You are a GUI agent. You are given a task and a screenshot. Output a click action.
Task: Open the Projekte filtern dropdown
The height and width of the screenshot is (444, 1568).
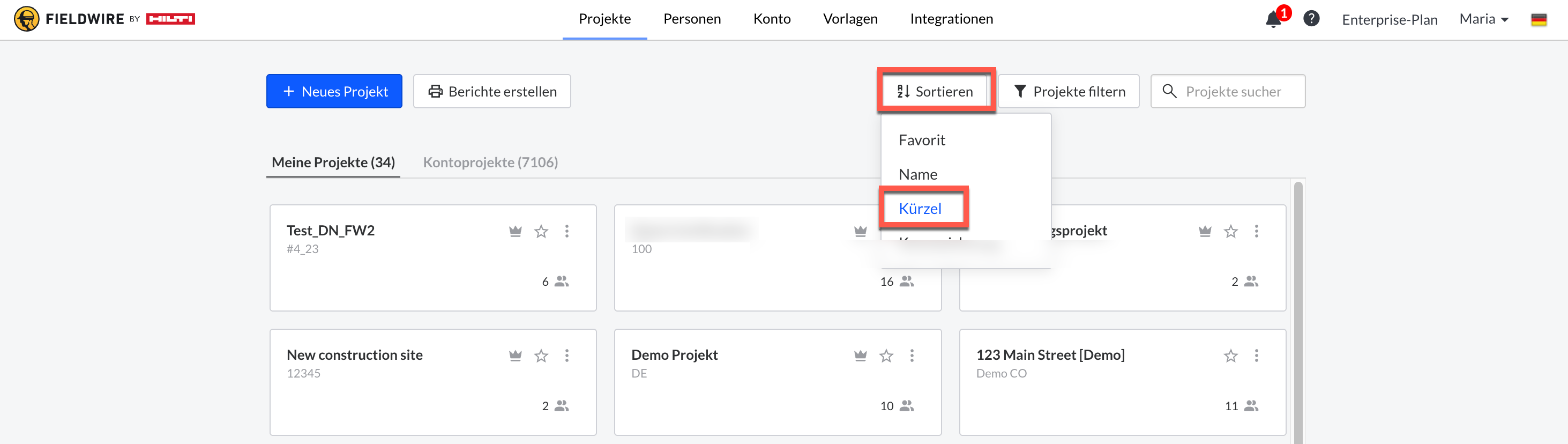tap(1069, 91)
